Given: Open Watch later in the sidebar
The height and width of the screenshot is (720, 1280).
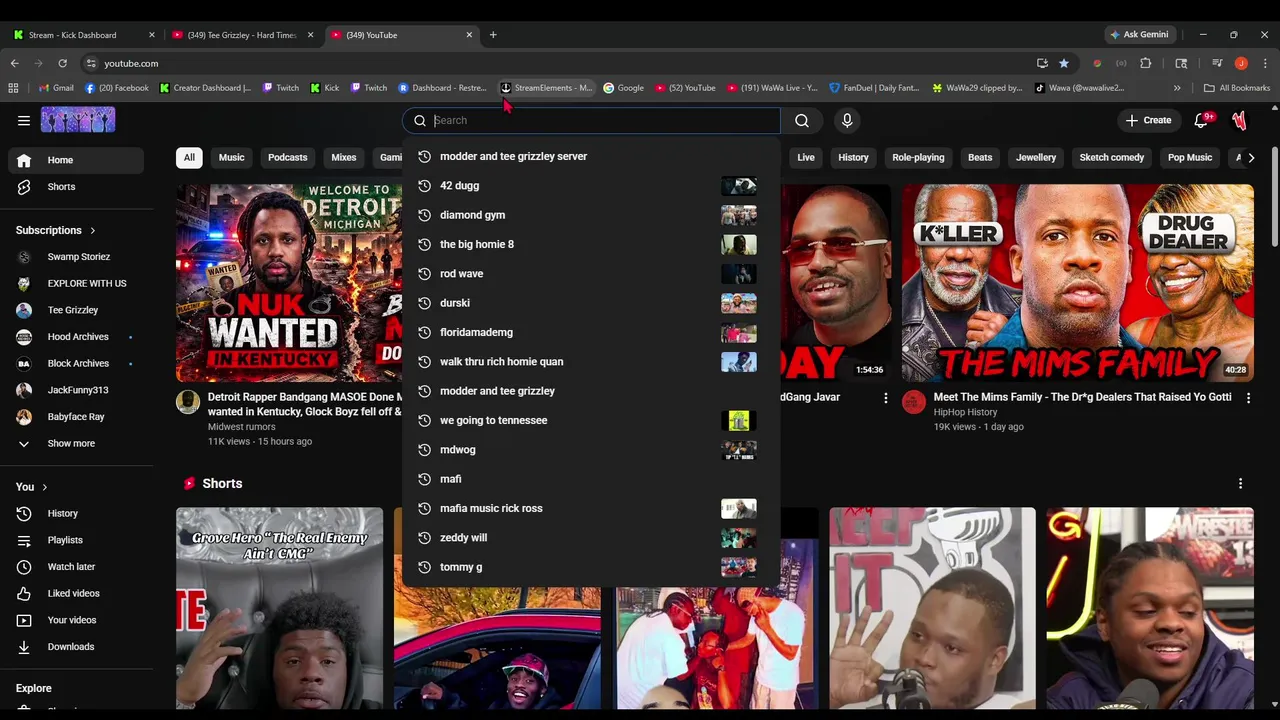Looking at the screenshot, I should (76, 567).
